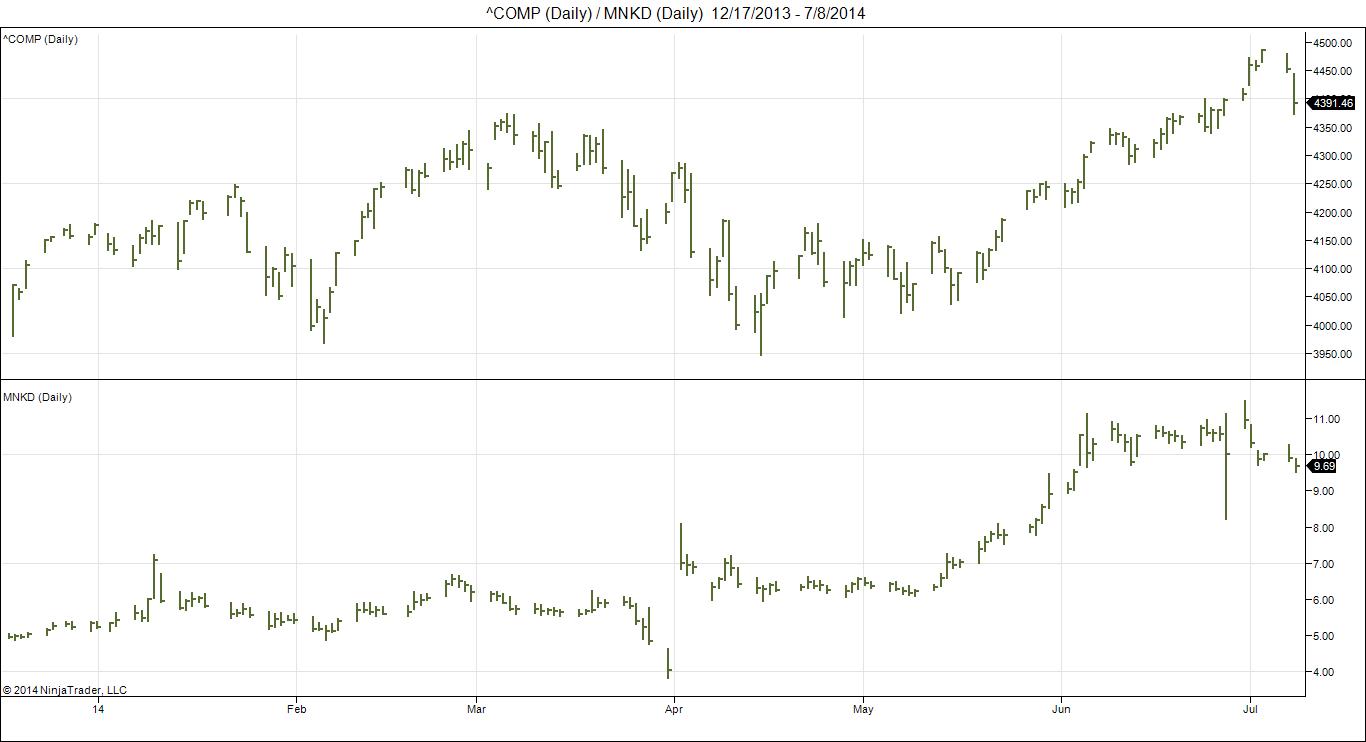Screen dimensions: 1366x742
Task: Click the 5.00 MNKD price label
Action: 1326,636
